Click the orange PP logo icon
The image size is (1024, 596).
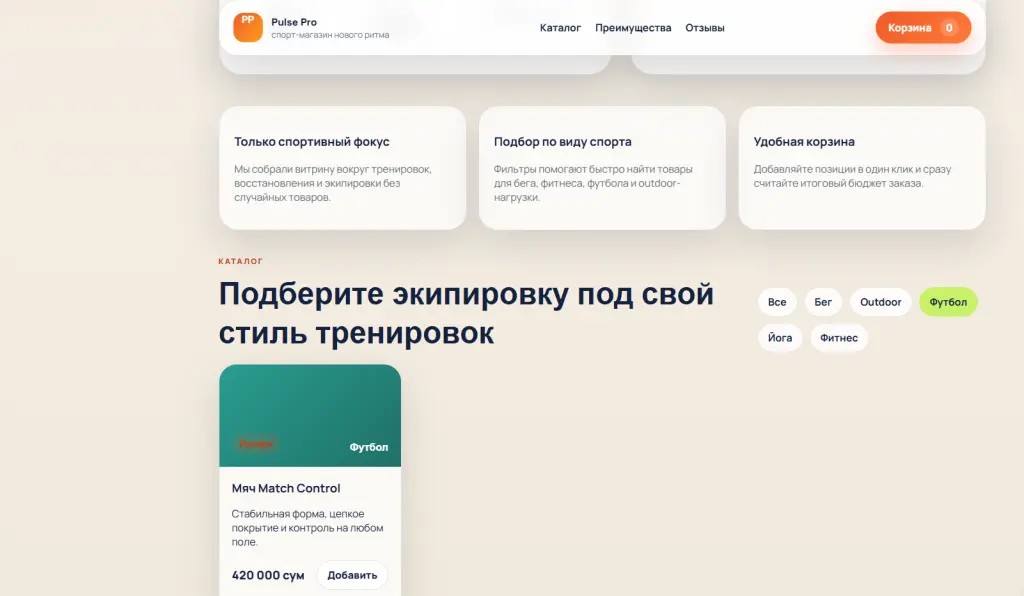(x=248, y=27)
